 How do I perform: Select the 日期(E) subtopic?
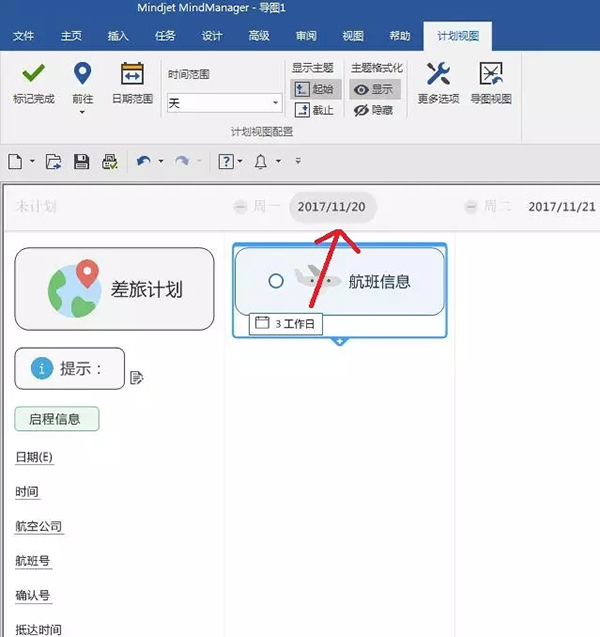pos(34,457)
